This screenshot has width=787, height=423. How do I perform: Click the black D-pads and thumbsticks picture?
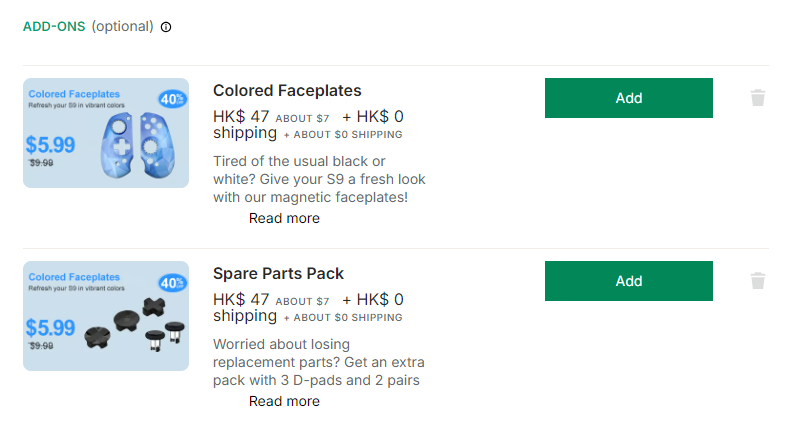point(135,325)
